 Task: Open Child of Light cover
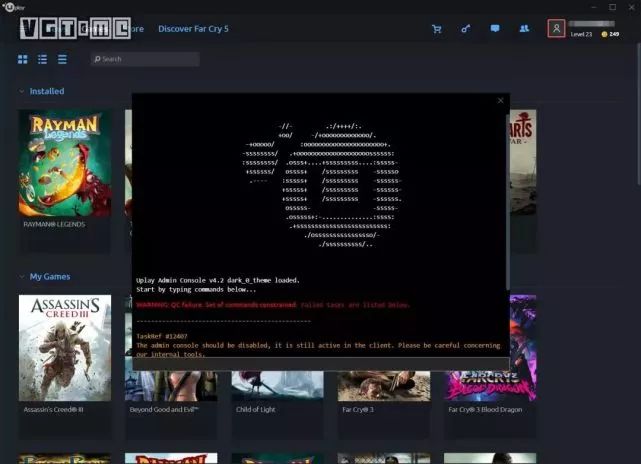pos(278,385)
